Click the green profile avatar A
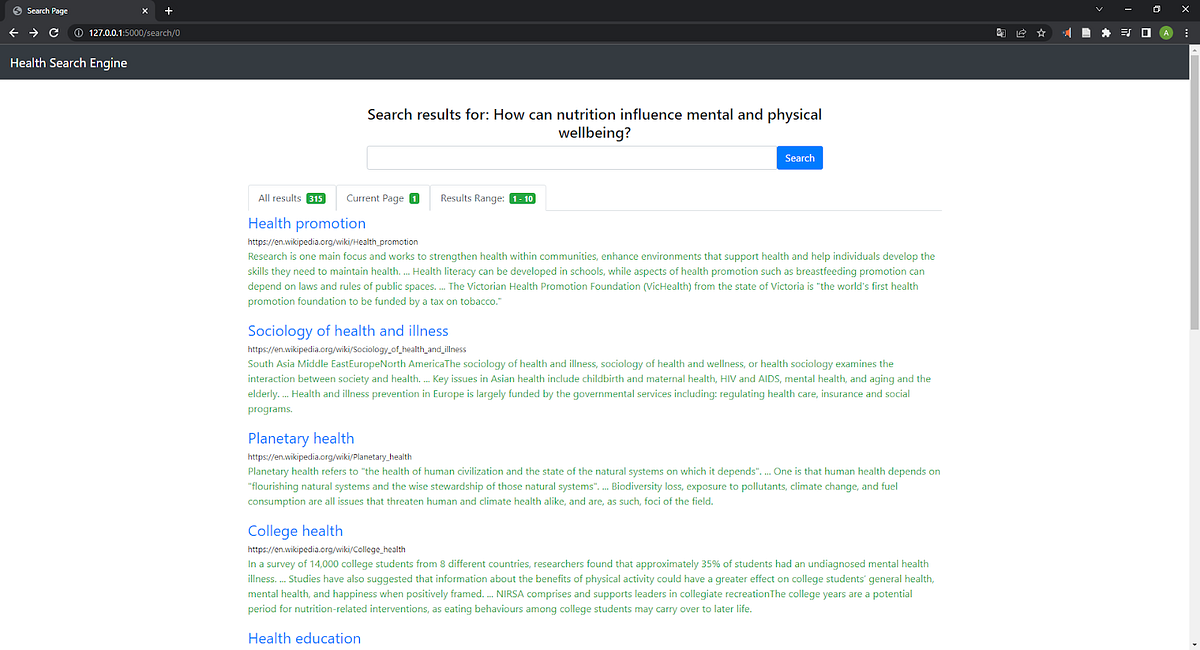The height and width of the screenshot is (650, 1200). pyautogui.click(x=1166, y=32)
